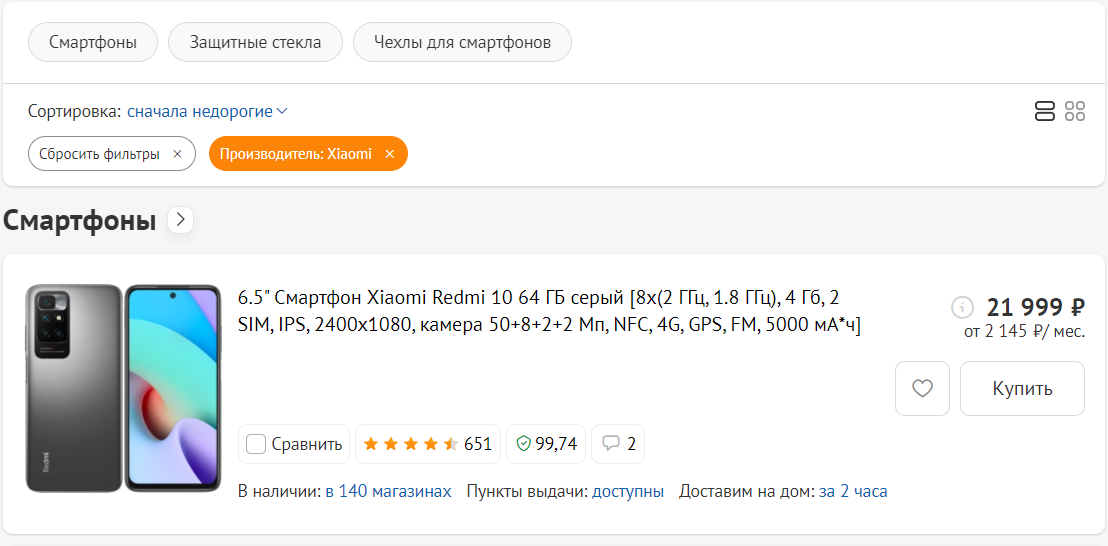
Task: Click the 99,74 reliability shield badge
Action: [546, 443]
